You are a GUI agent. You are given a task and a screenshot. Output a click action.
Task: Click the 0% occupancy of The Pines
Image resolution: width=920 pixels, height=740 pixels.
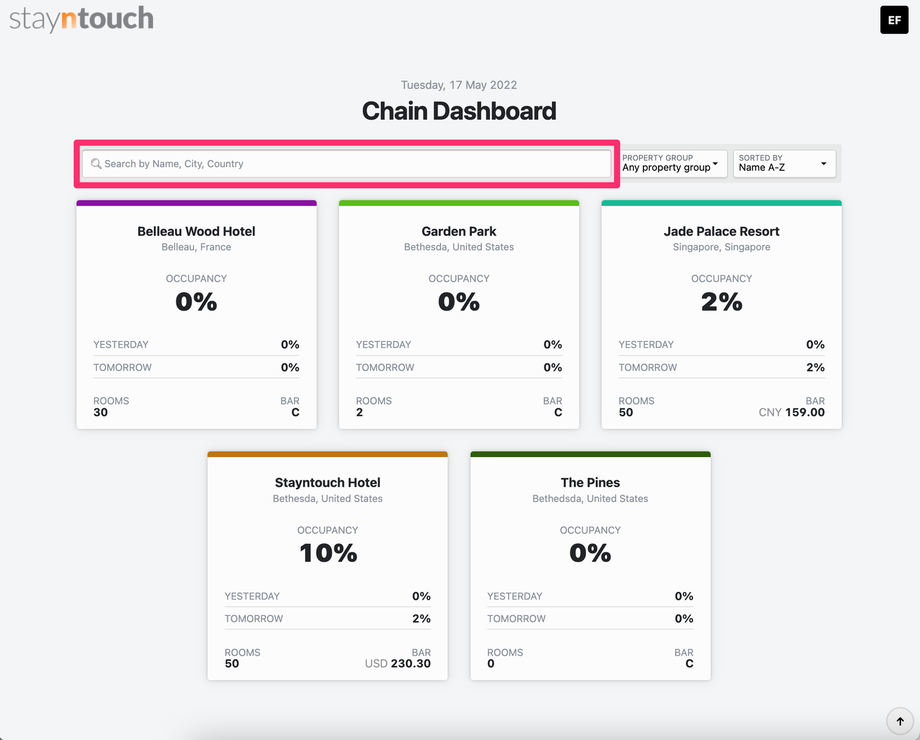click(x=590, y=553)
